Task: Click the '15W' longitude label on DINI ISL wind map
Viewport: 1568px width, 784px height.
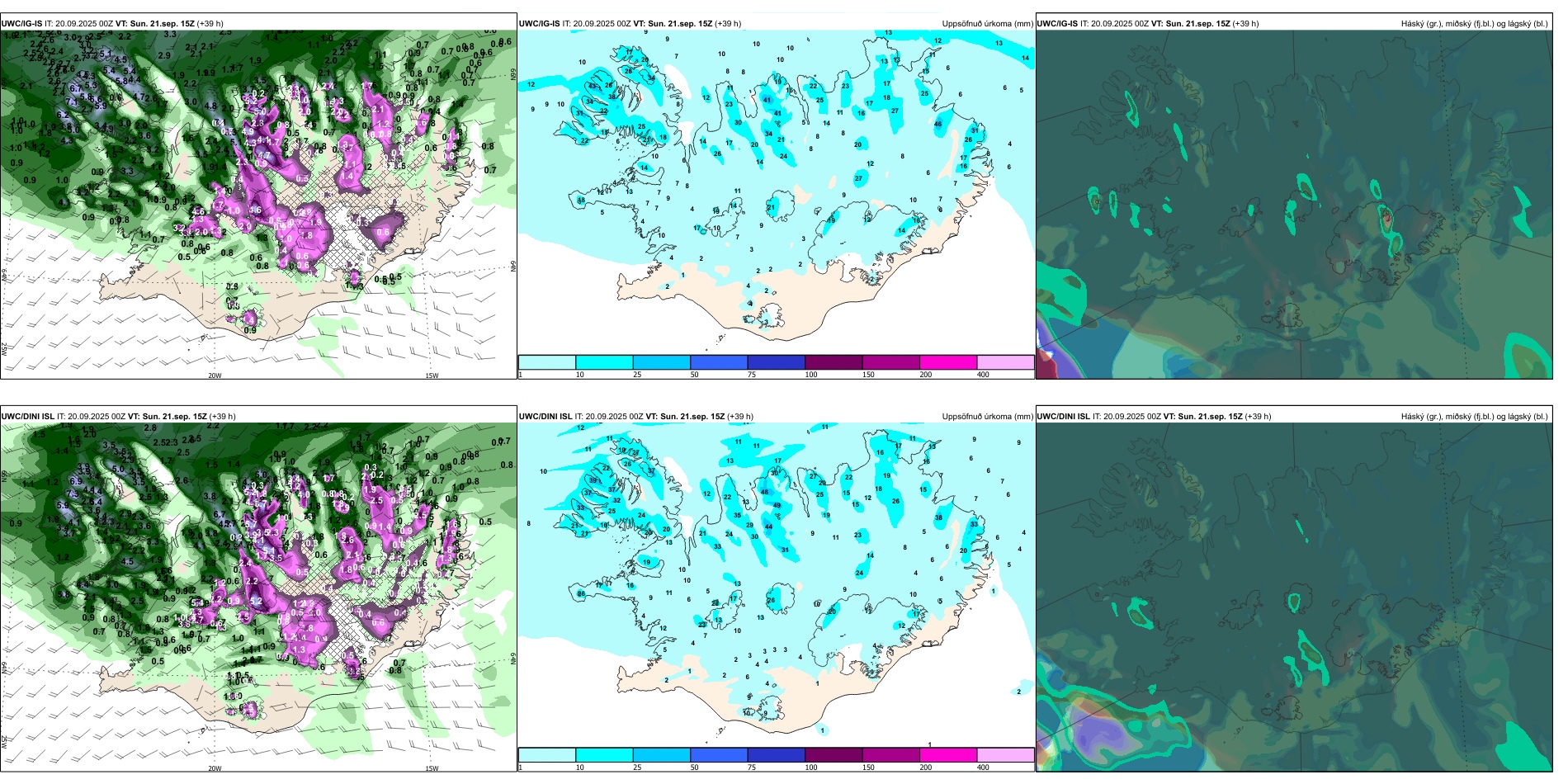Action: click(432, 768)
